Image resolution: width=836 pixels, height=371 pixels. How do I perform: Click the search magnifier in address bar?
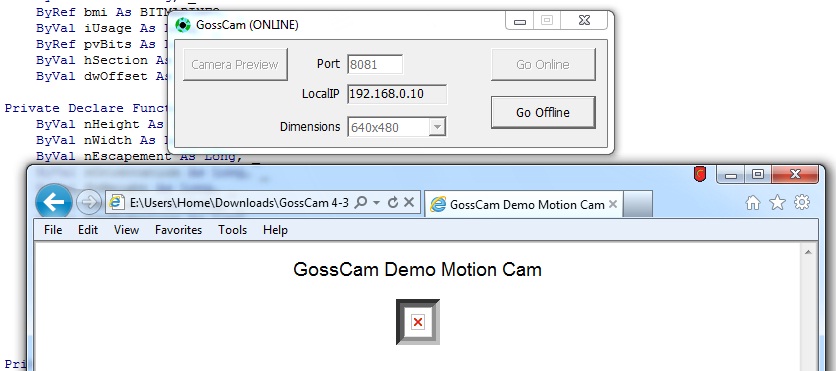pos(361,203)
